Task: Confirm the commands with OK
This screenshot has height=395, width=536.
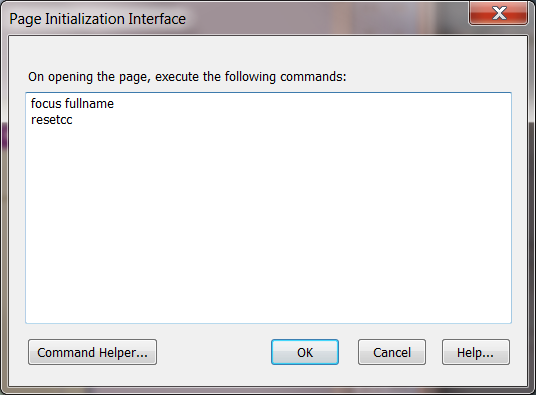Action: tap(305, 352)
